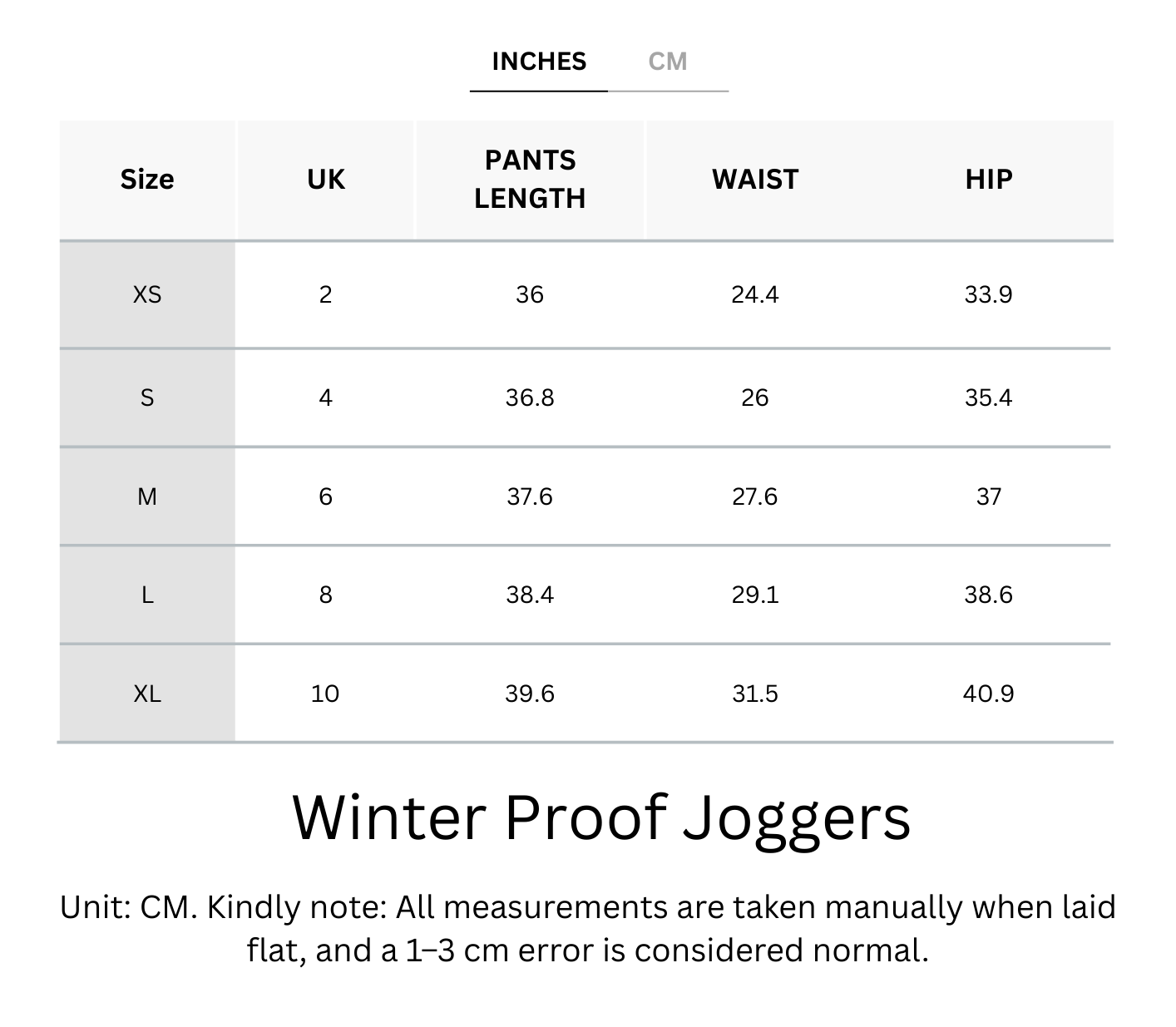Viewport: 1176px width, 1027px height.
Task: Select the INCHES tab
Action: click(x=539, y=62)
